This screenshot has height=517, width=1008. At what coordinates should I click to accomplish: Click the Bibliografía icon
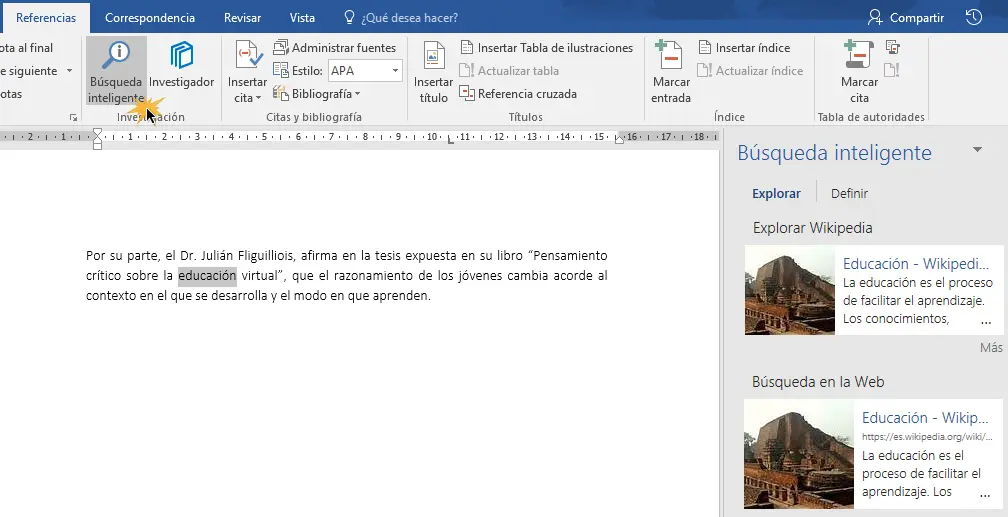(x=280, y=94)
